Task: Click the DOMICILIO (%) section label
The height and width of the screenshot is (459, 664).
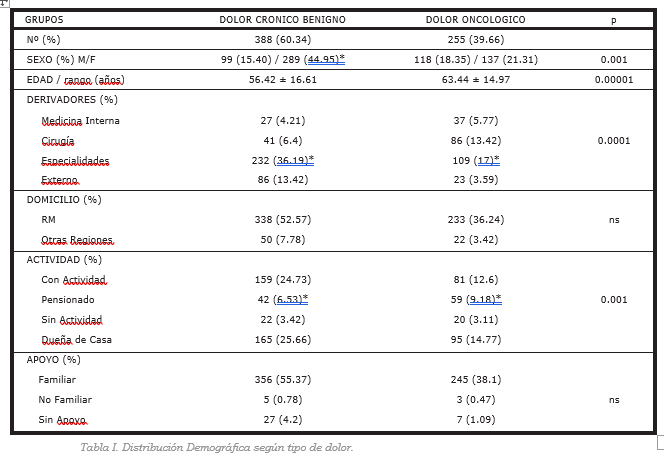Action: 64,199
